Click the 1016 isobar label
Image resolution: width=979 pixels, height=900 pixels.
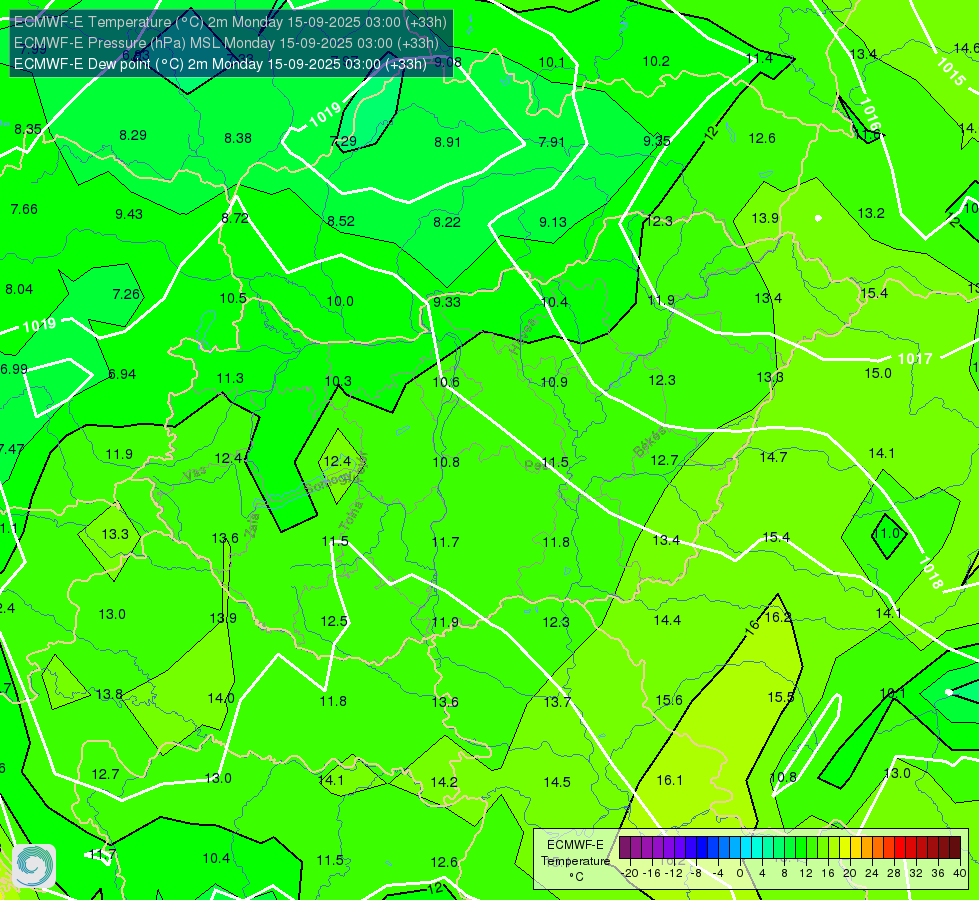870,114
